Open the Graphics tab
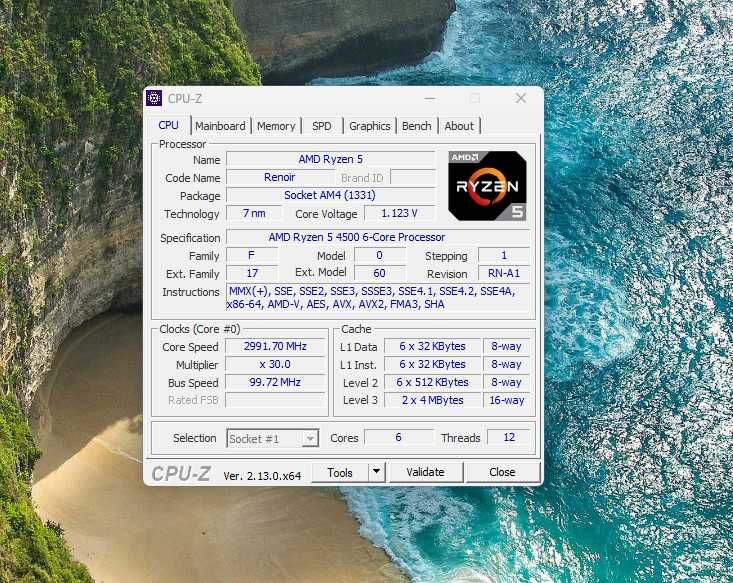 pyautogui.click(x=370, y=126)
